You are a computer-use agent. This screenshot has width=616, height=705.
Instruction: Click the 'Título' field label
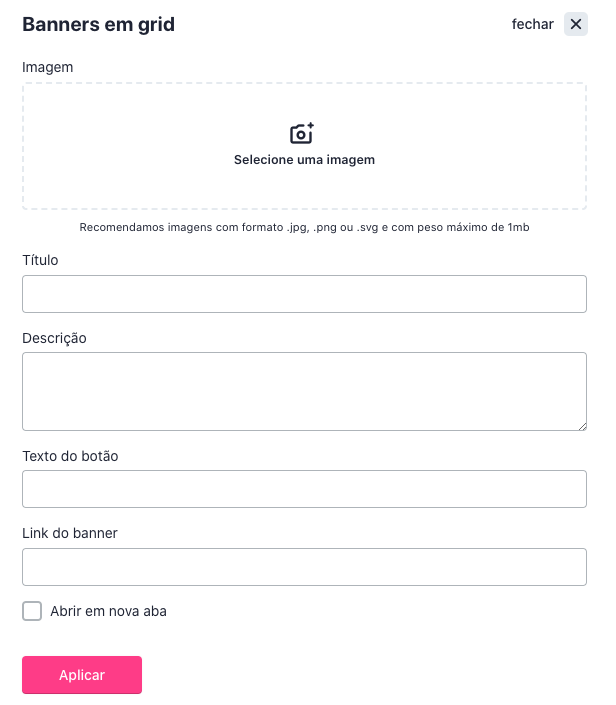[x=40, y=260]
